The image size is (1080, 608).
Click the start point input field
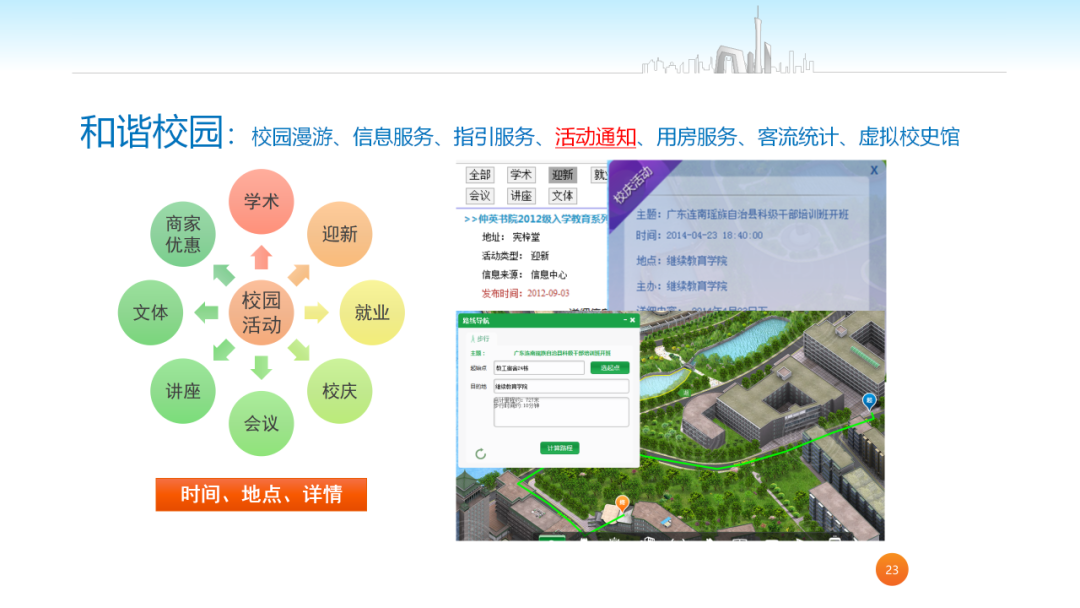pos(539,368)
